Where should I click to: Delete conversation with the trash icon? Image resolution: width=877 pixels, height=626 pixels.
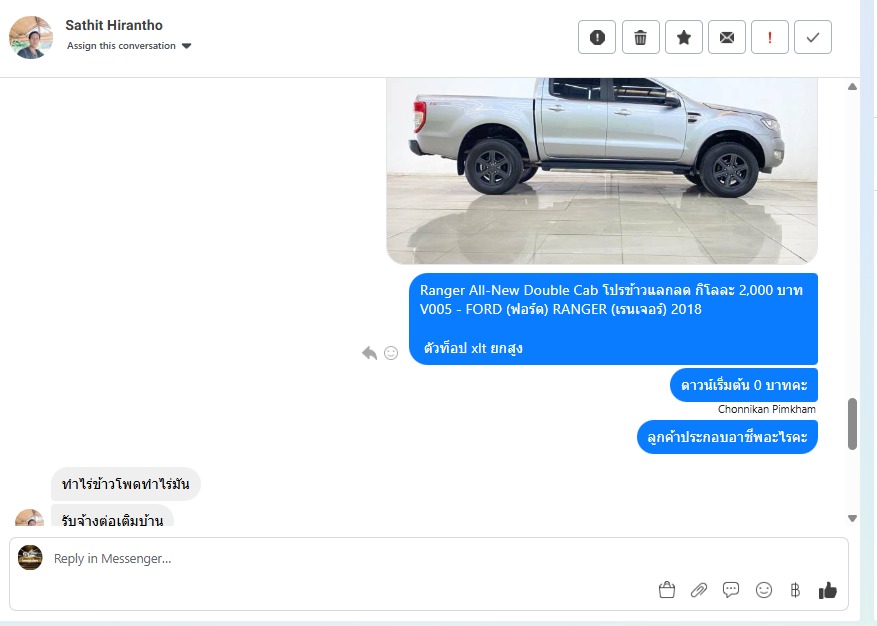[640, 37]
